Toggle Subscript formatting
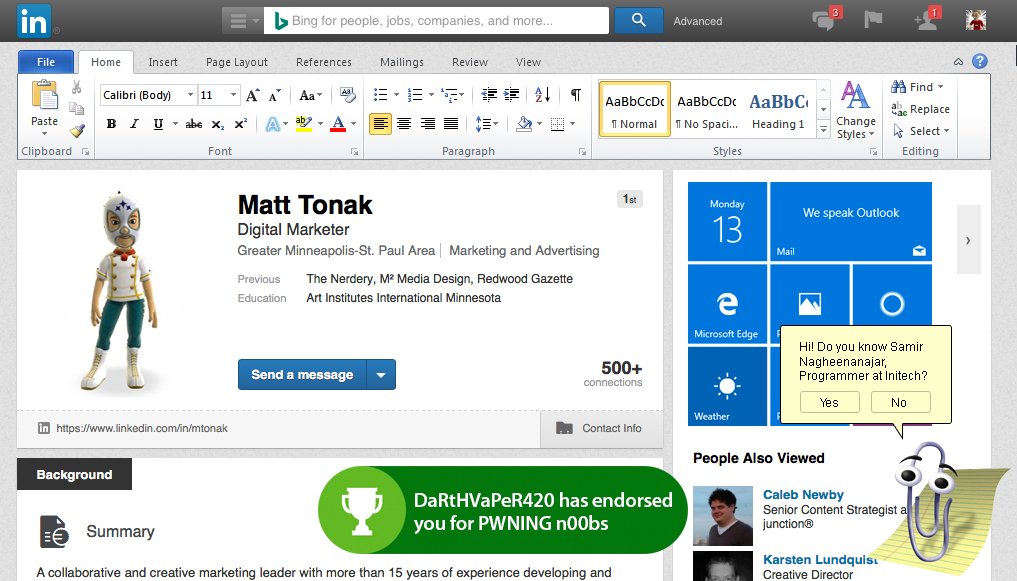The width and height of the screenshot is (1017, 581). click(x=218, y=124)
